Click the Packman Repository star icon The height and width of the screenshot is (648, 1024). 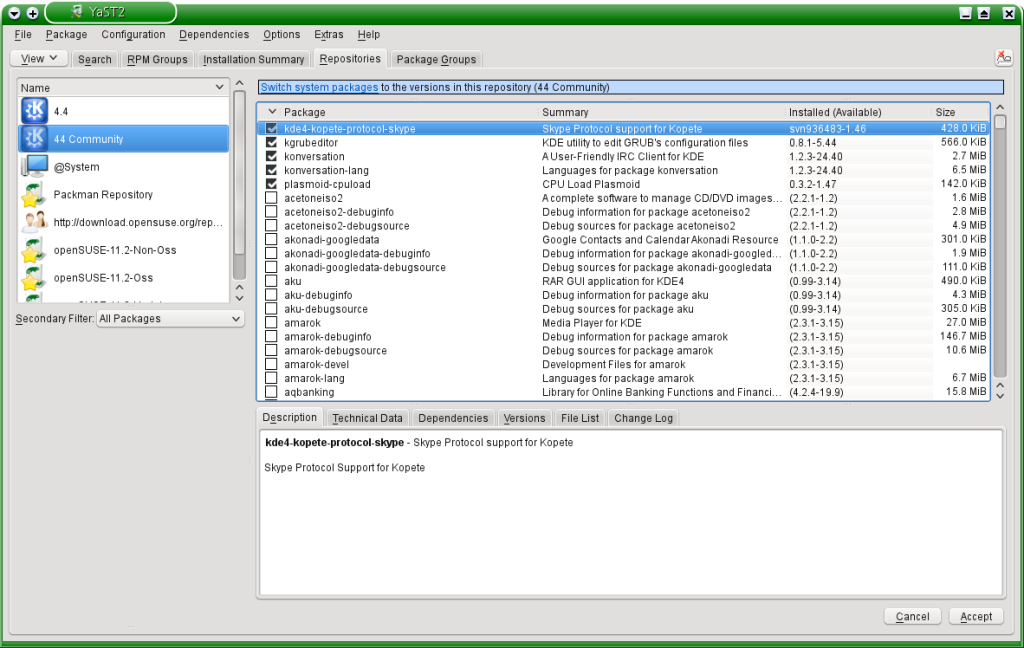point(34,195)
